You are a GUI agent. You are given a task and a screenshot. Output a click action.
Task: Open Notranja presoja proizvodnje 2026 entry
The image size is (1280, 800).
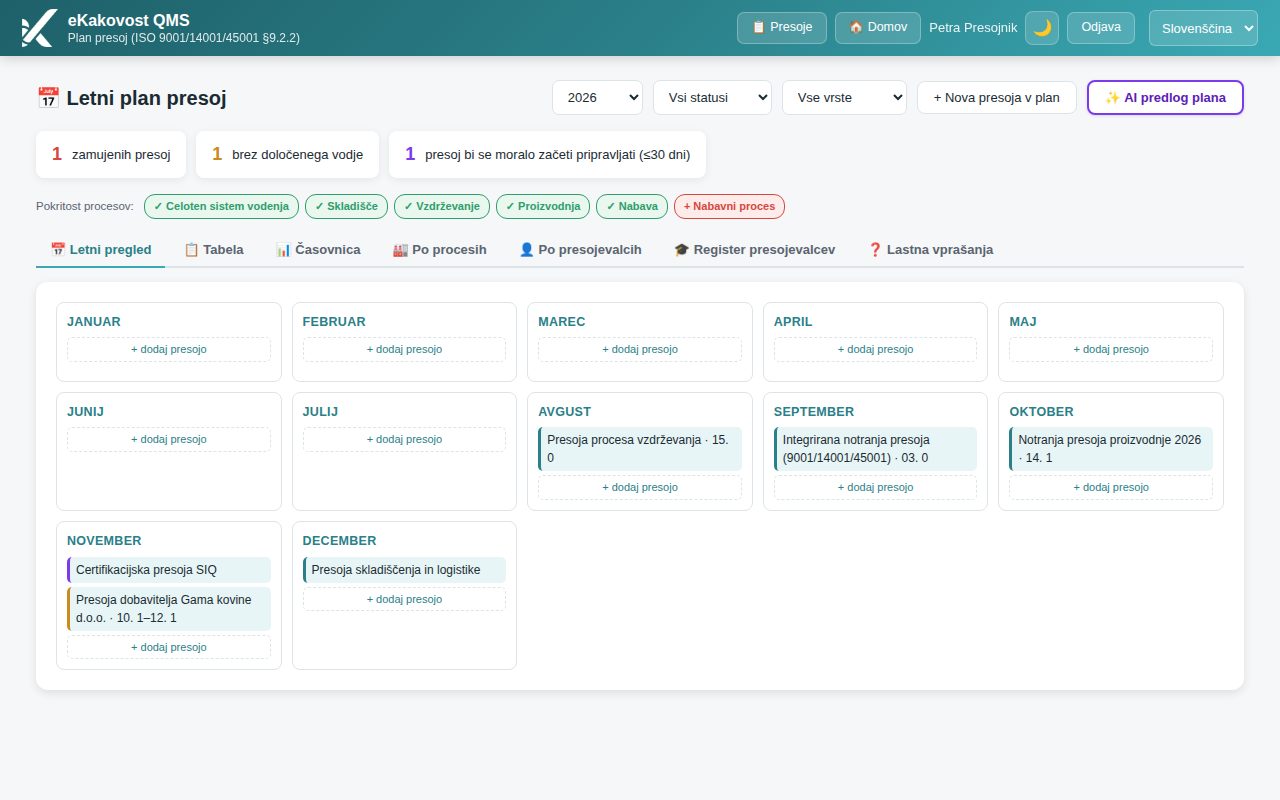coord(1111,449)
